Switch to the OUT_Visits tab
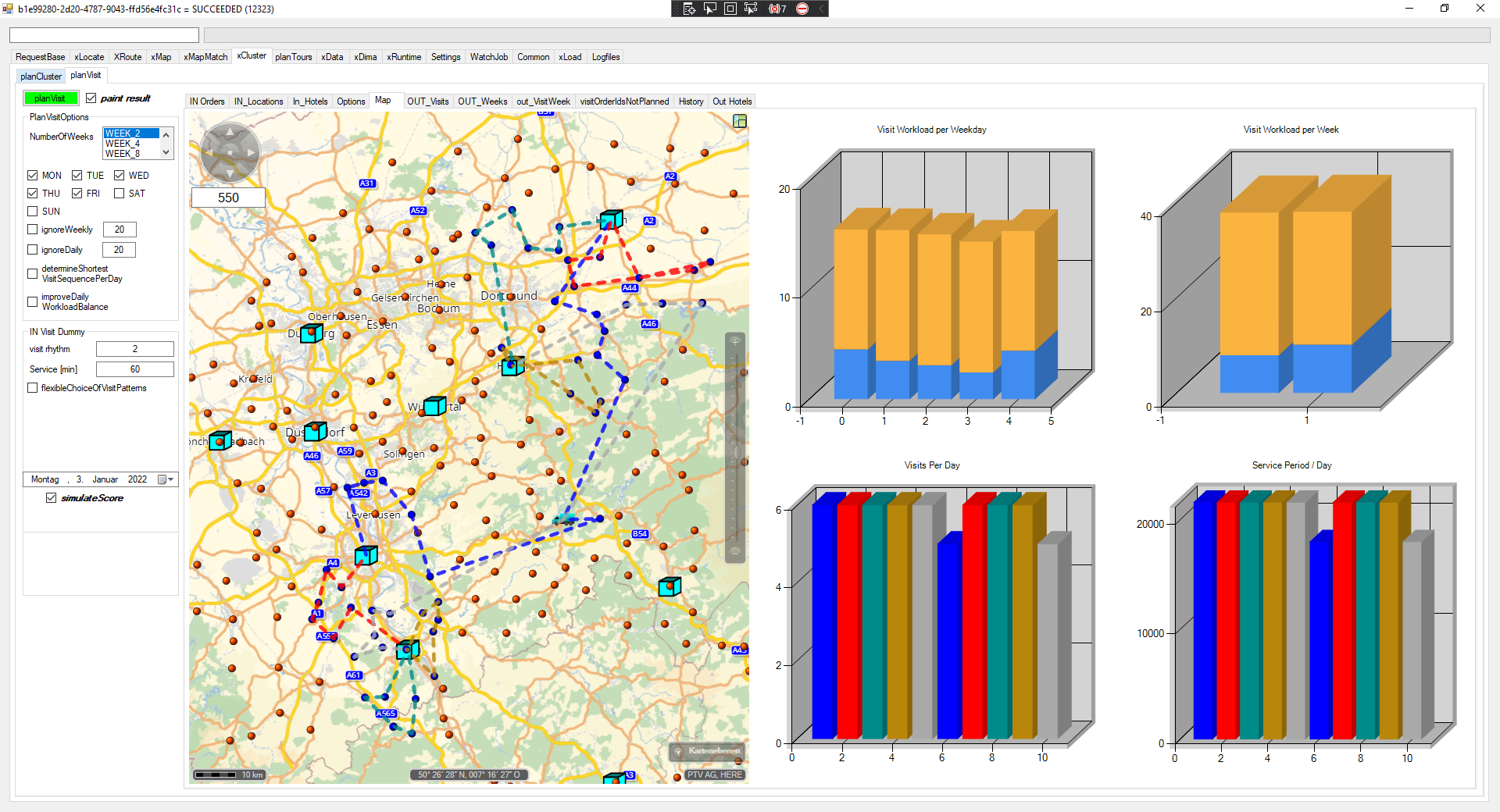The height and width of the screenshot is (812, 1500). click(x=427, y=101)
